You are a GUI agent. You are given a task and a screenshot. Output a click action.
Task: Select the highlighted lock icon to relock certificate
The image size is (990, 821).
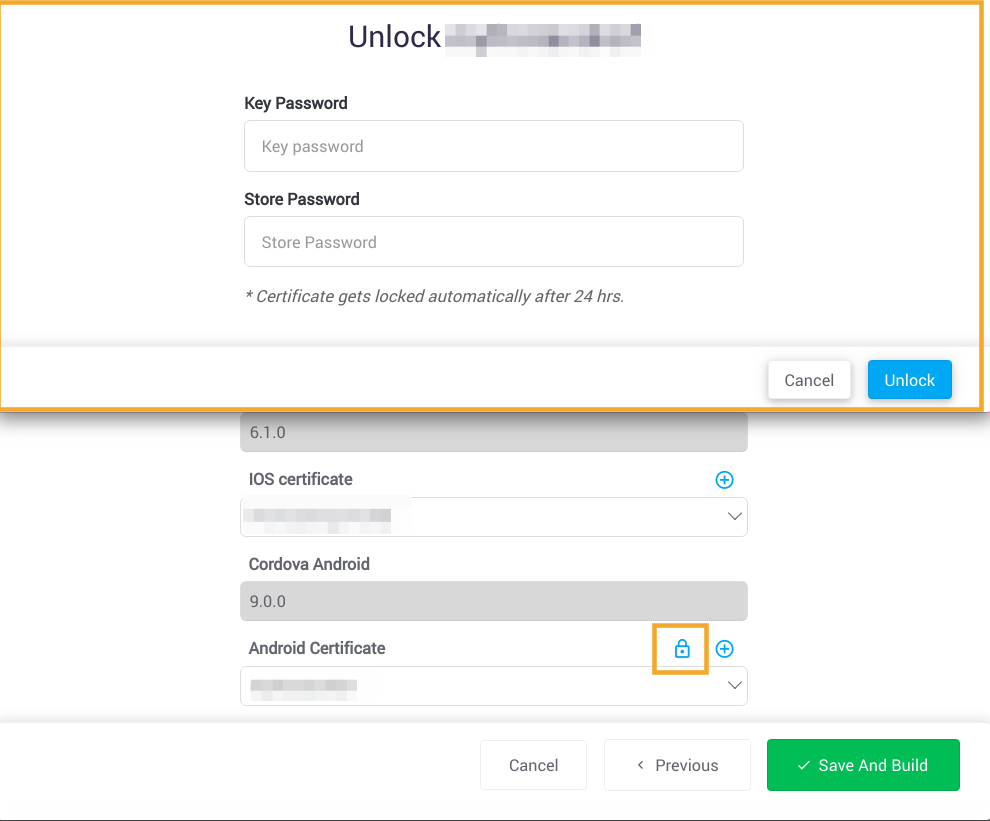coord(680,648)
